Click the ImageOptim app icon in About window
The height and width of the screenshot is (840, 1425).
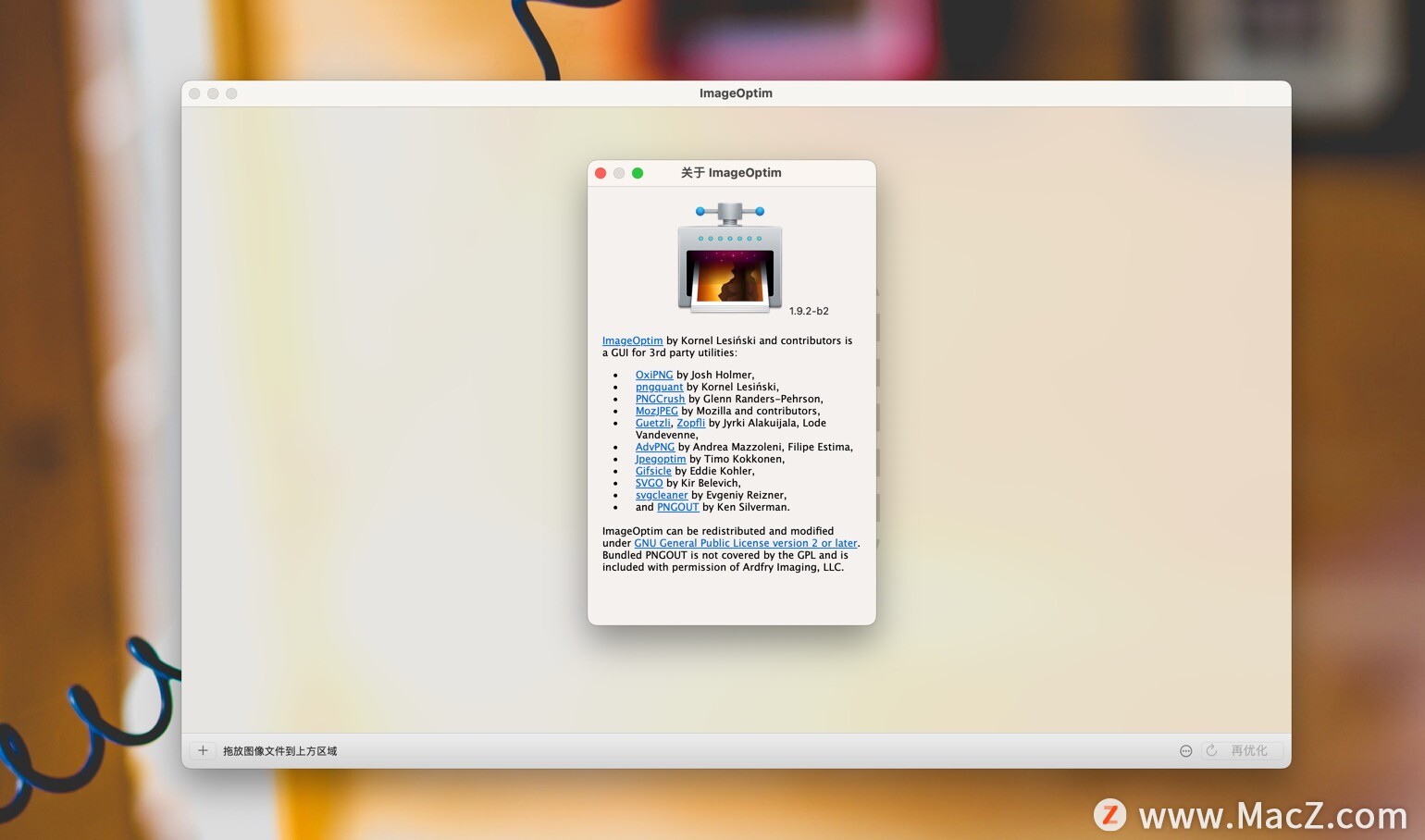[730, 258]
